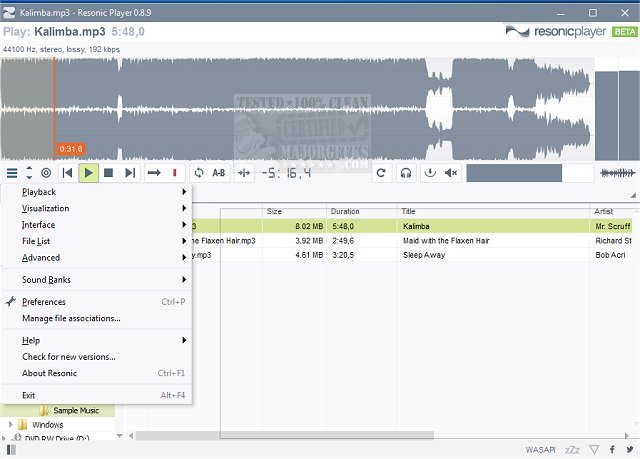This screenshot has height=459, width=640.
Task: Open the Interface submenu
Action: (x=97, y=225)
